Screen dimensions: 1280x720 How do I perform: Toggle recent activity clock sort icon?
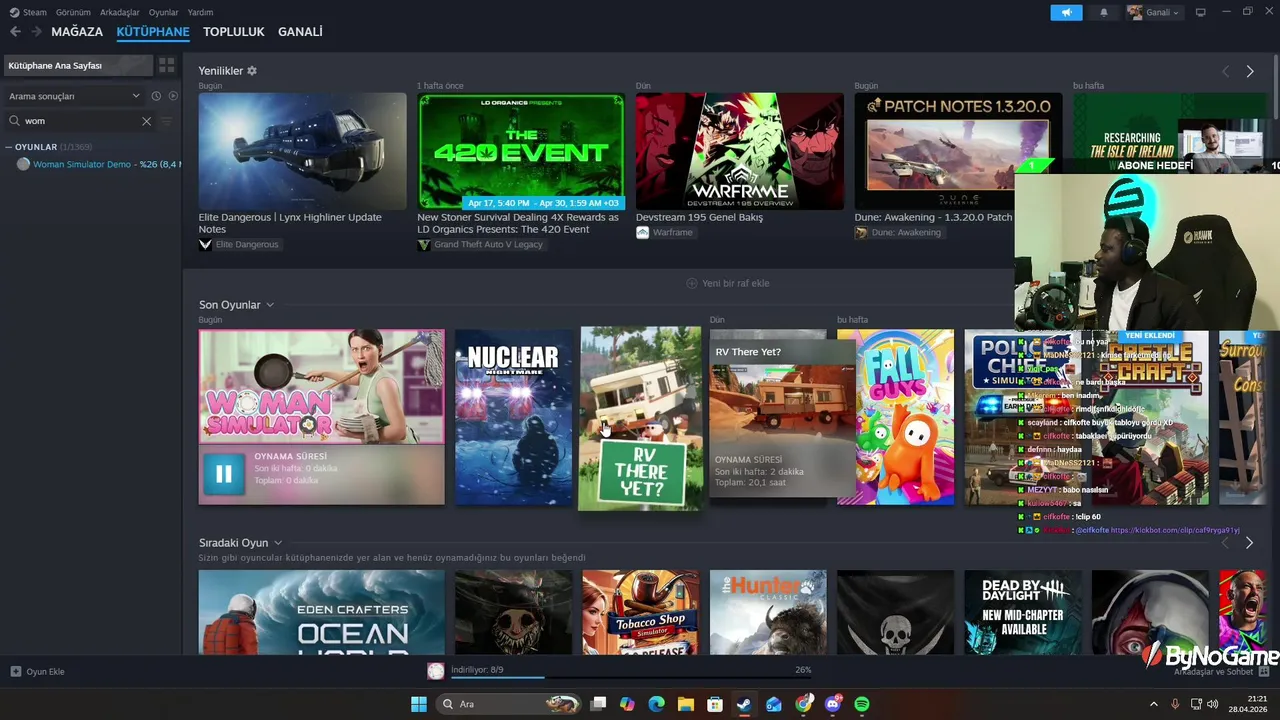tap(156, 96)
